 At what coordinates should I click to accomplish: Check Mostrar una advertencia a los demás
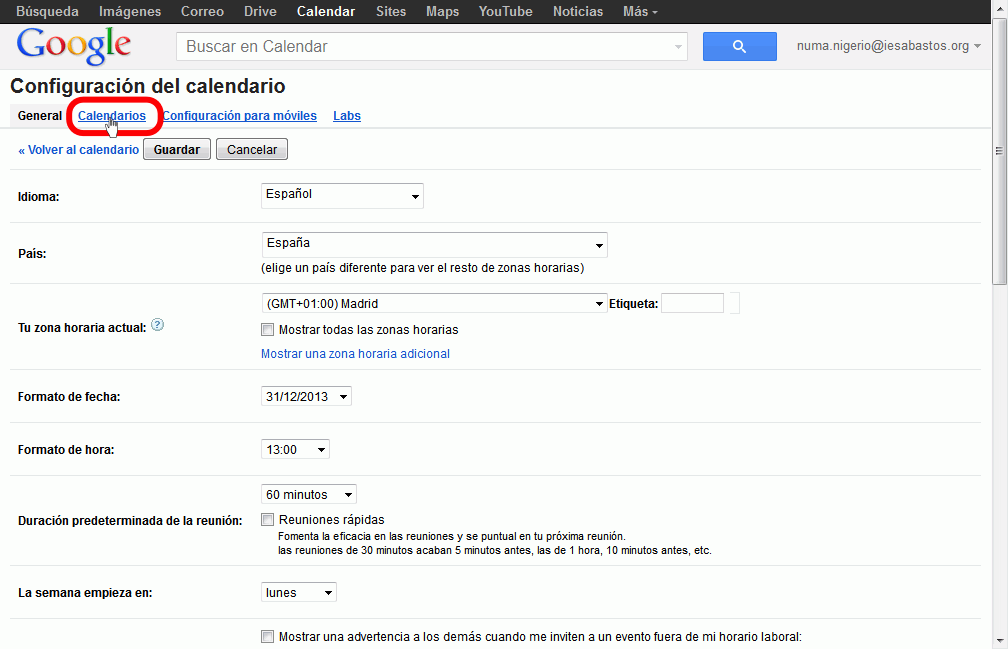[267, 637]
